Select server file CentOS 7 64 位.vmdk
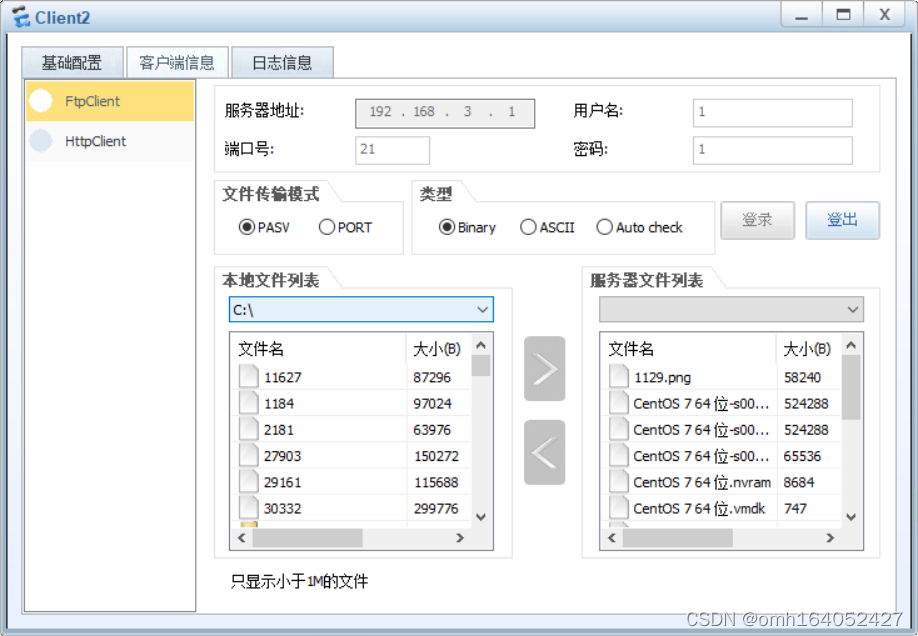This screenshot has height=636, width=918. pyautogui.click(x=699, y=509)
